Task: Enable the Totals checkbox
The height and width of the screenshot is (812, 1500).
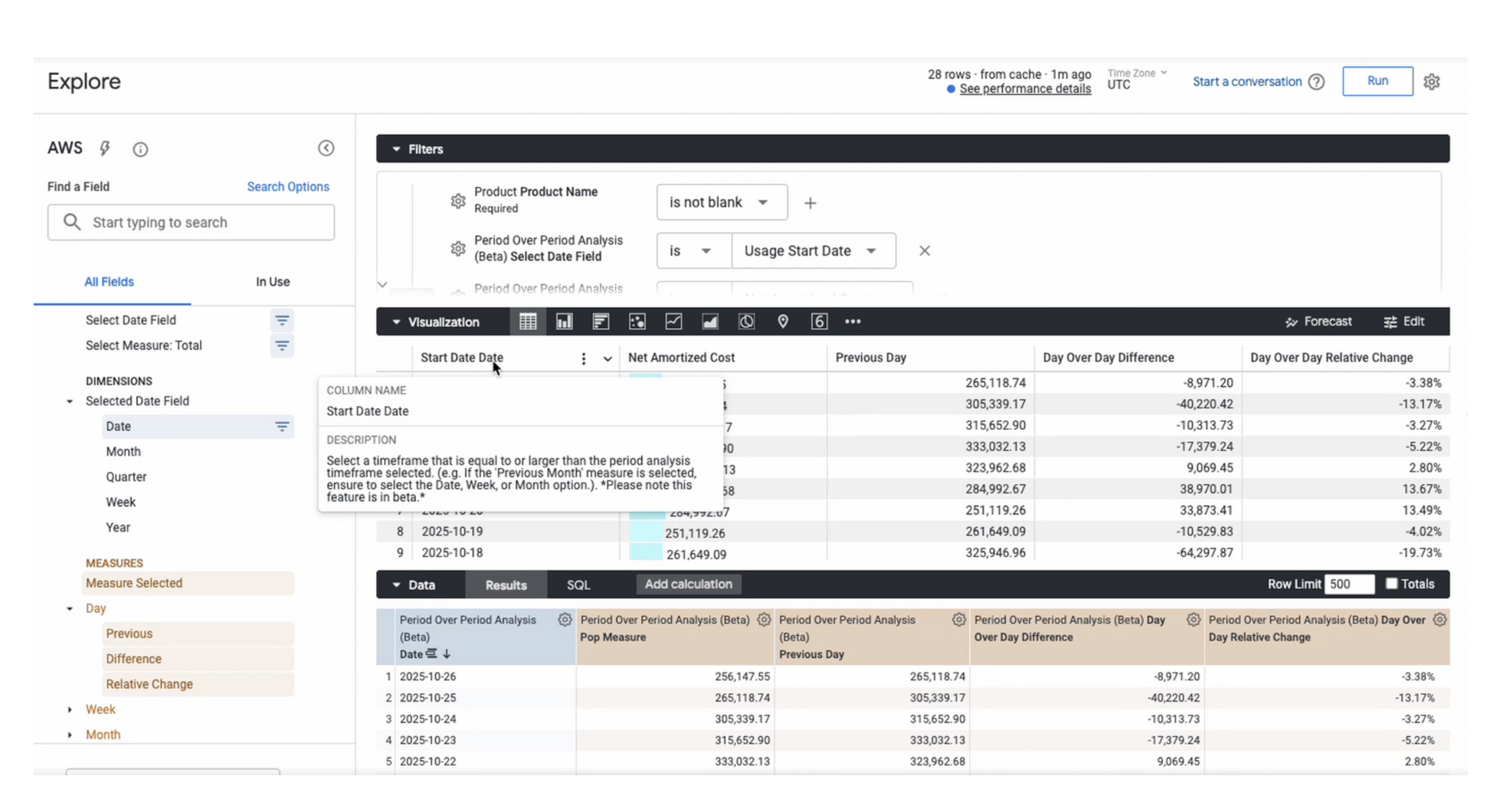Action: tap(1391, 584)
